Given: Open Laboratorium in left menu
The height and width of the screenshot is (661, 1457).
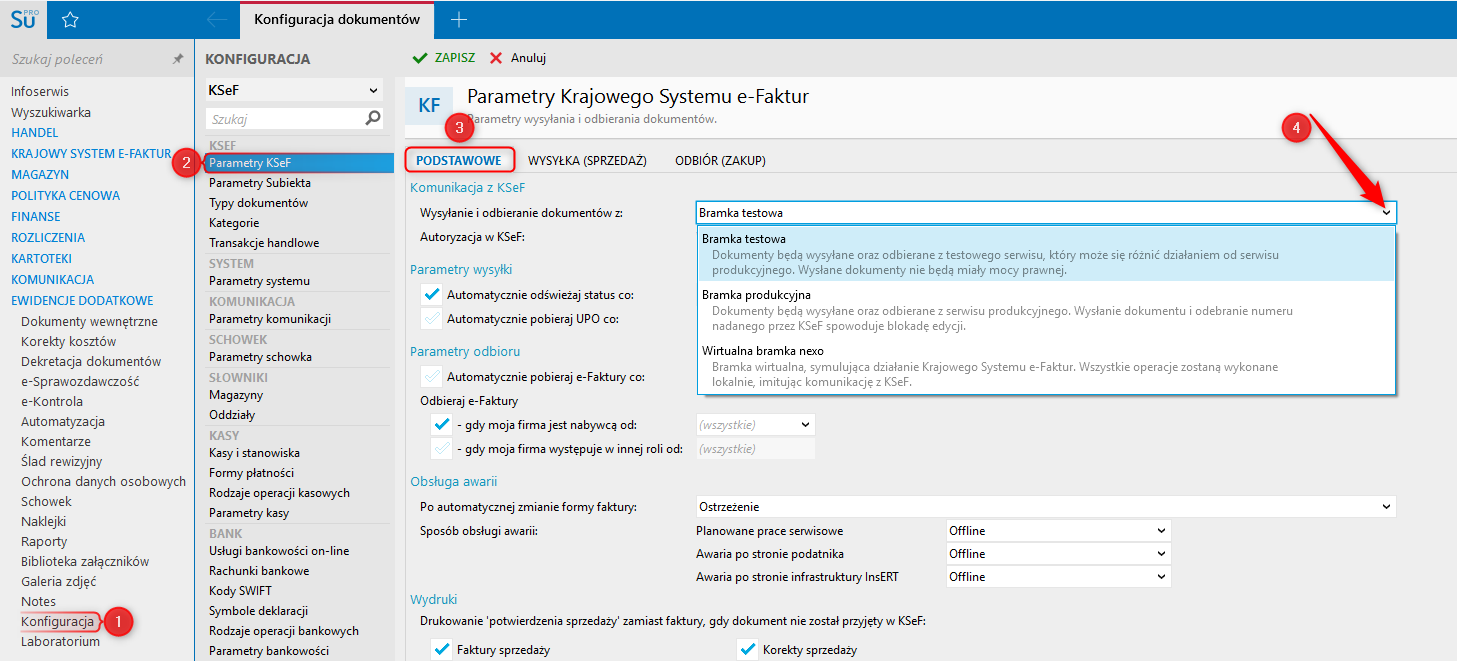Looking at the screenshot, I should point(60,642).
